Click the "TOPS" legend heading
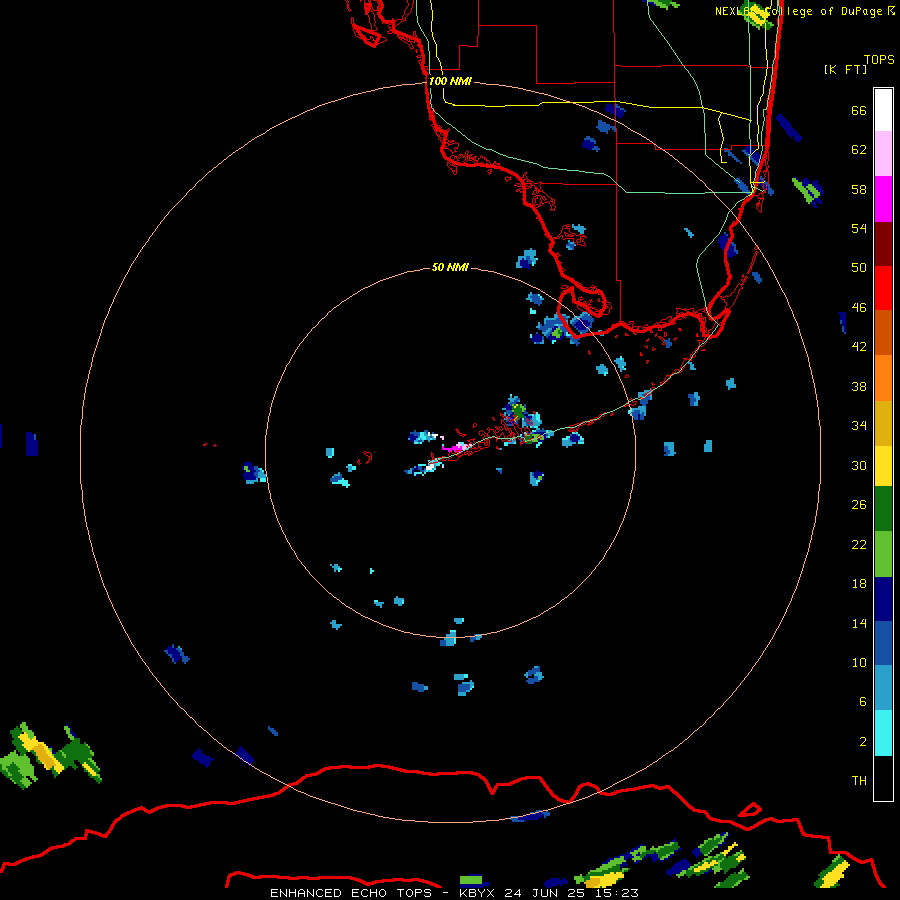The height and width of the screenshot is (900, 900). point(879,59)
